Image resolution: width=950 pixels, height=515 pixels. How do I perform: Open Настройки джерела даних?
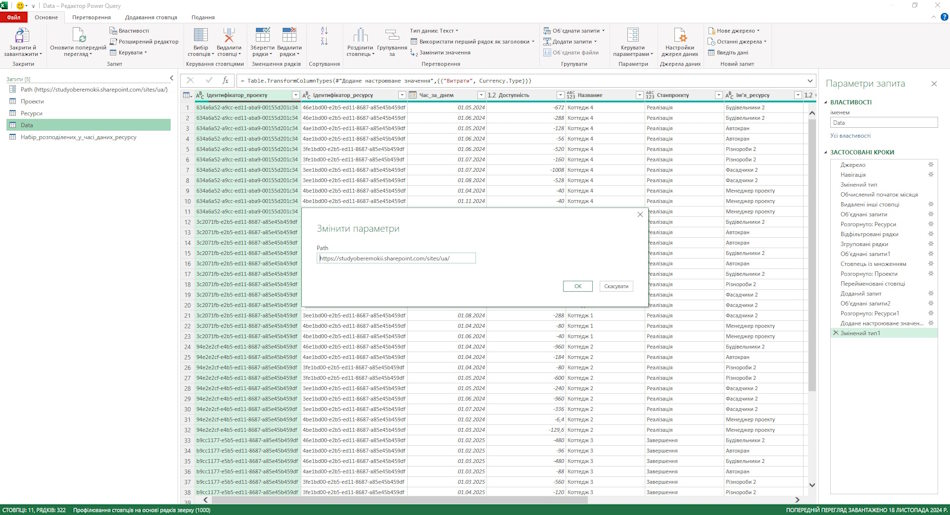[680, 42]
